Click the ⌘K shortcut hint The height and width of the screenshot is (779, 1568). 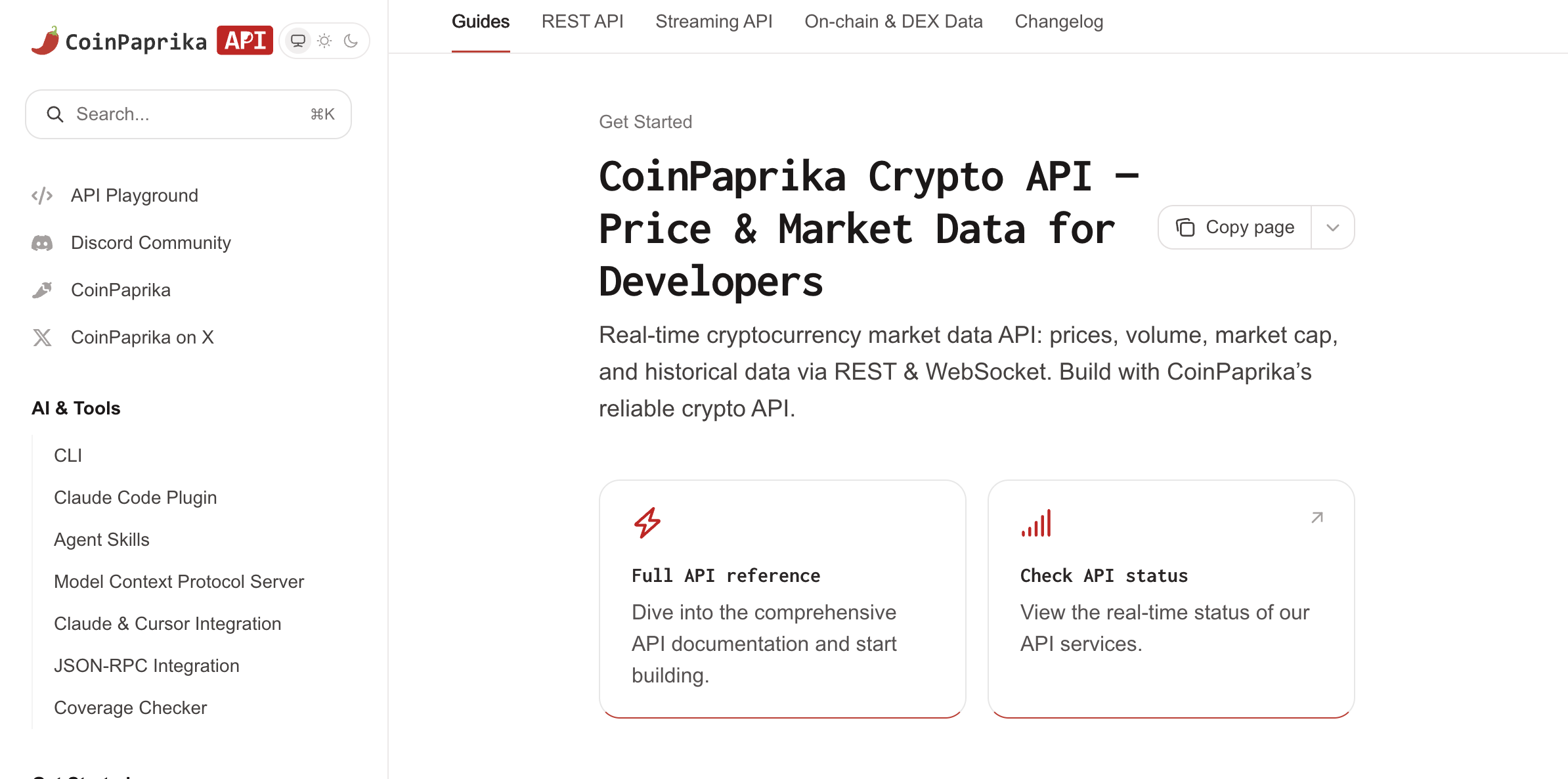[x=322, y=114]
